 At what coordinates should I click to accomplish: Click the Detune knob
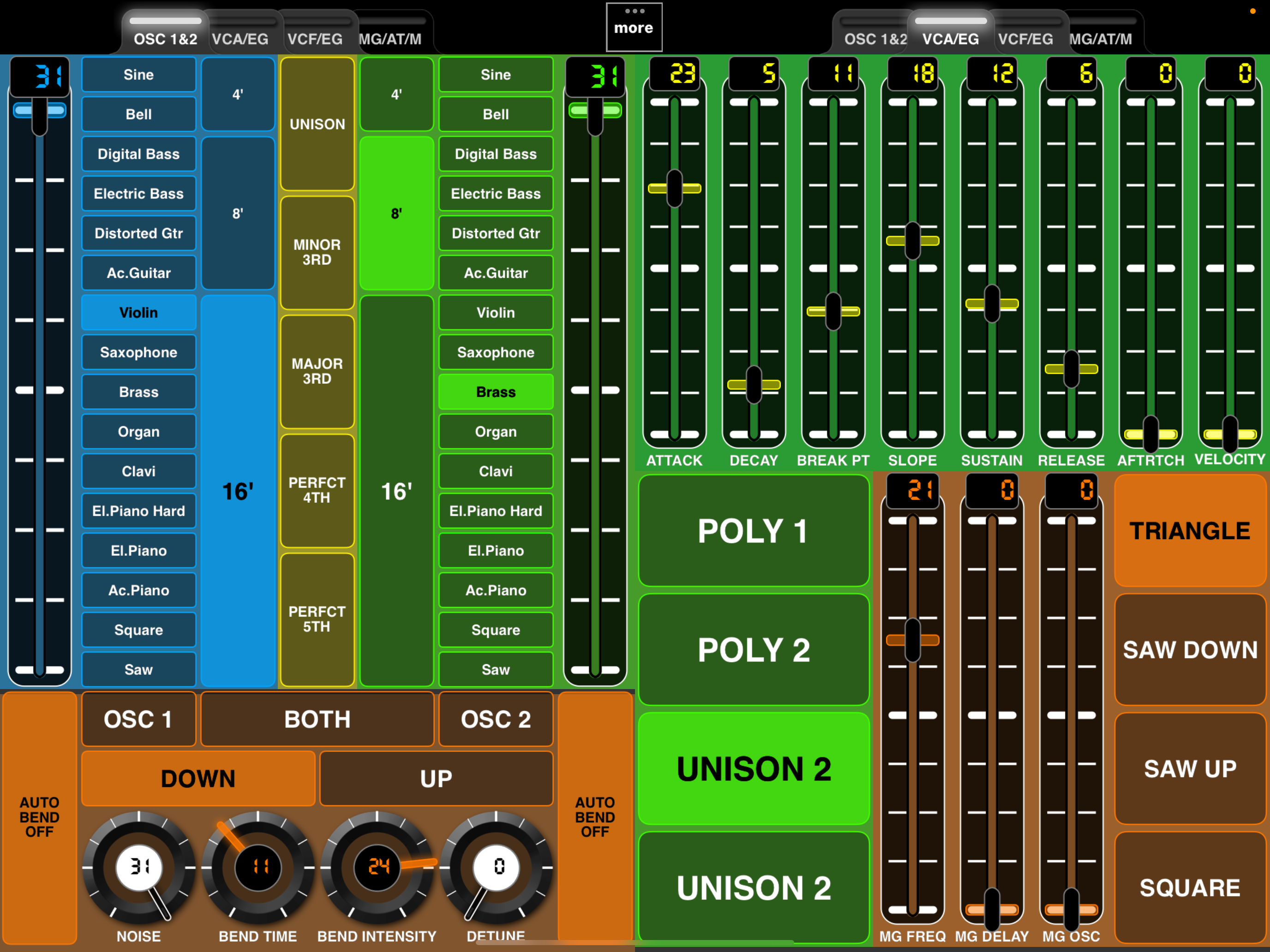point(496,868)
